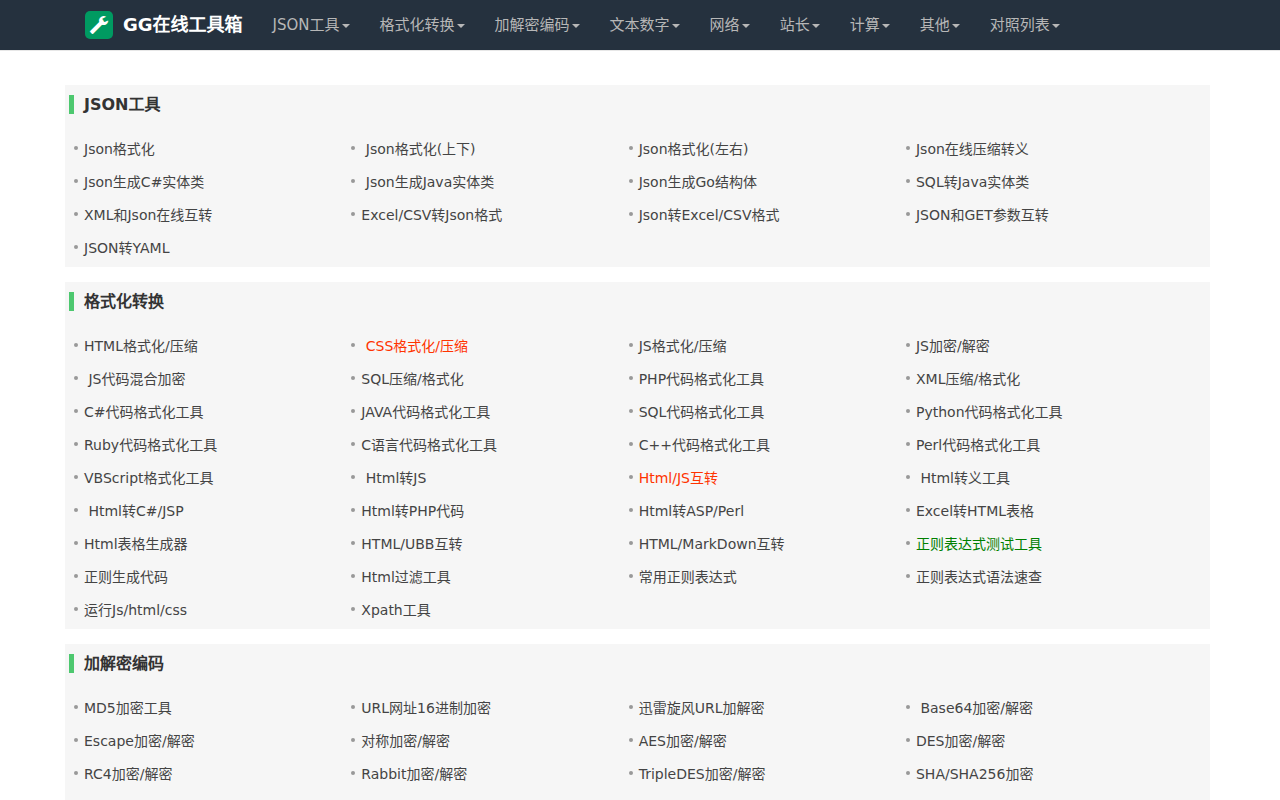1280x800 pixels.
Task: Open the Excel/CSV转Json格式 tool
Action: [432, 214]
